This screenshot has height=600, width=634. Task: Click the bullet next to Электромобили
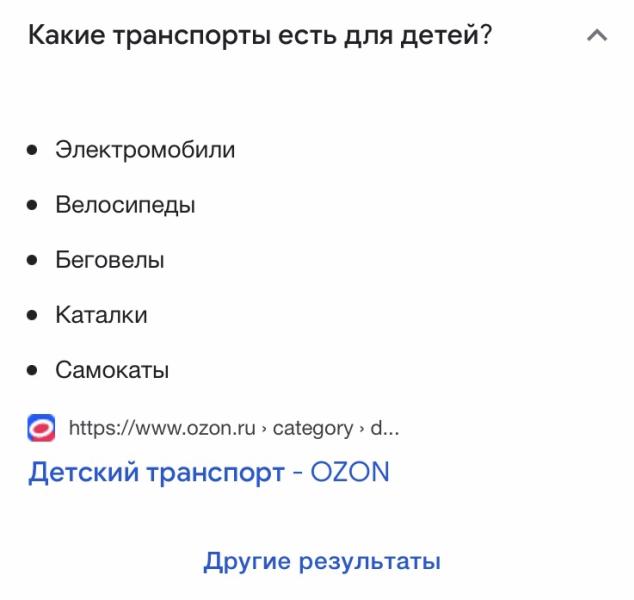[x=32, y=150]
